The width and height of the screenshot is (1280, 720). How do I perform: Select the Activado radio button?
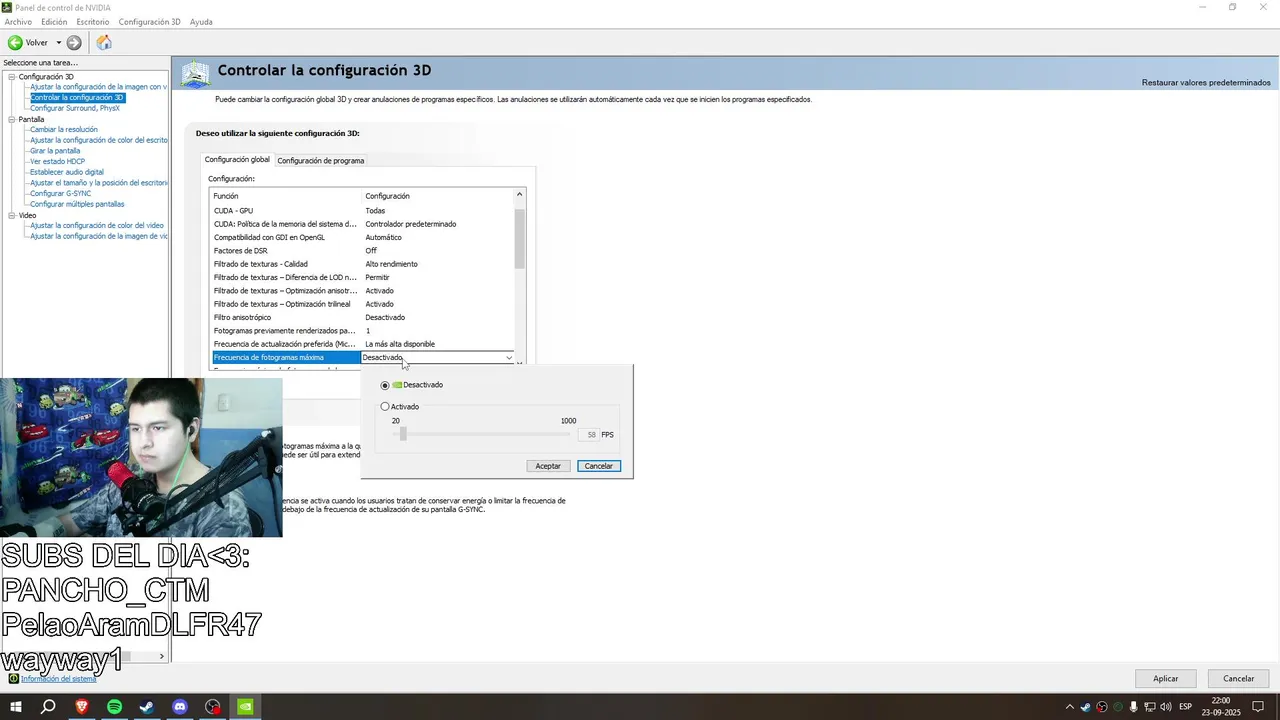[x=385, y=407]
